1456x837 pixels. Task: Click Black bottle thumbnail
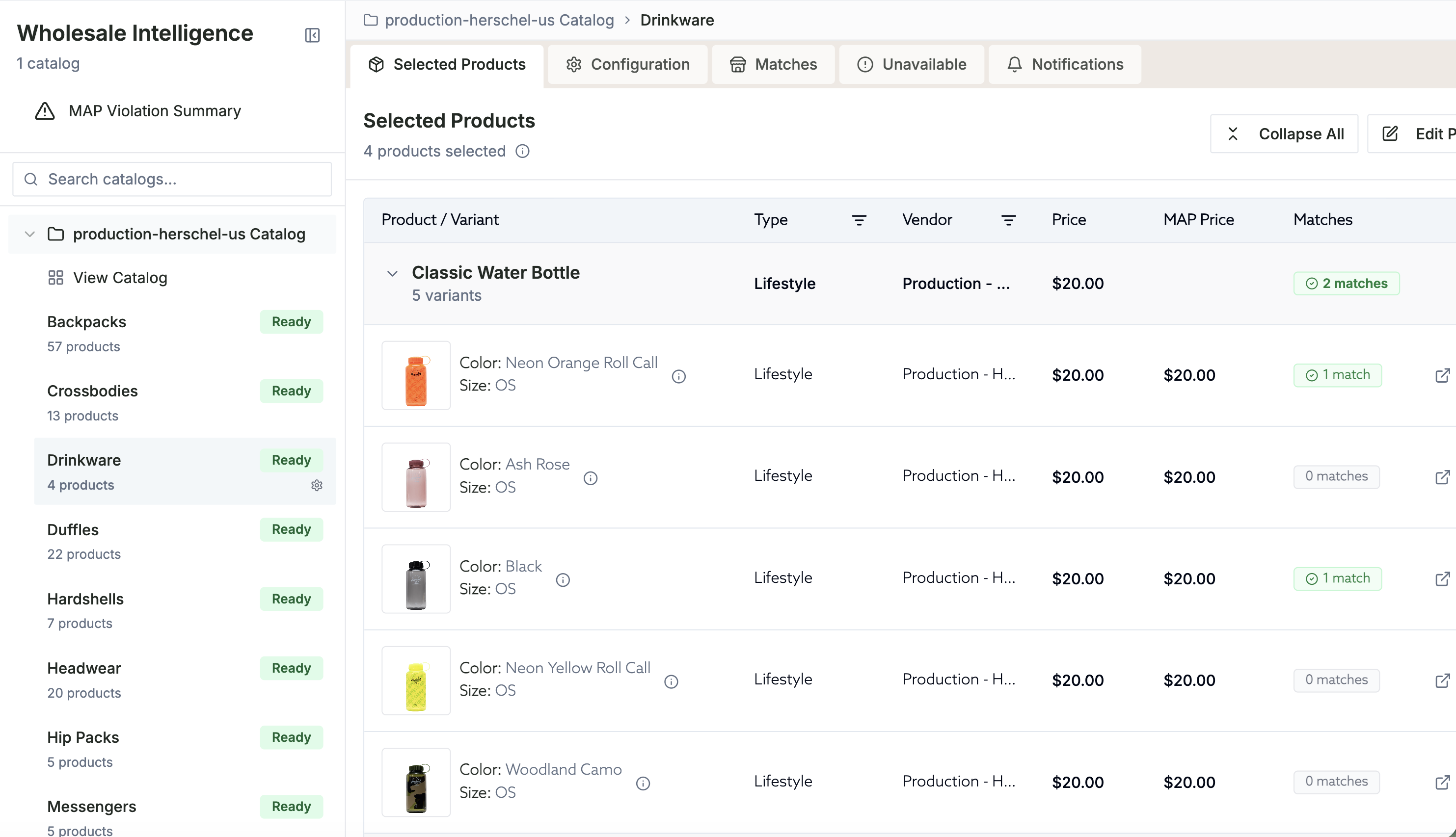tap(416, 579)
